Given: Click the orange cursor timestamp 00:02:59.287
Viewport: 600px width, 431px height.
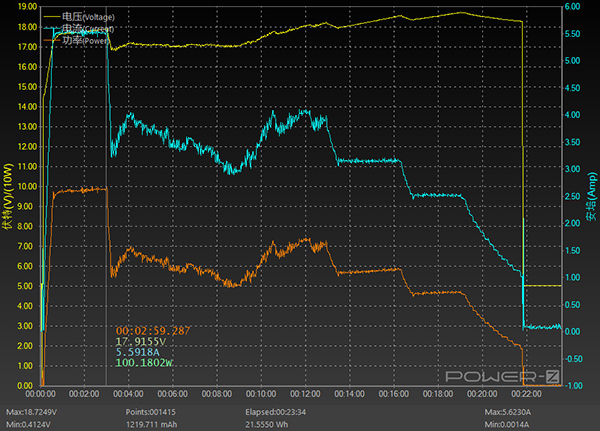Looking at the screenshot, I should coord(153,330).
